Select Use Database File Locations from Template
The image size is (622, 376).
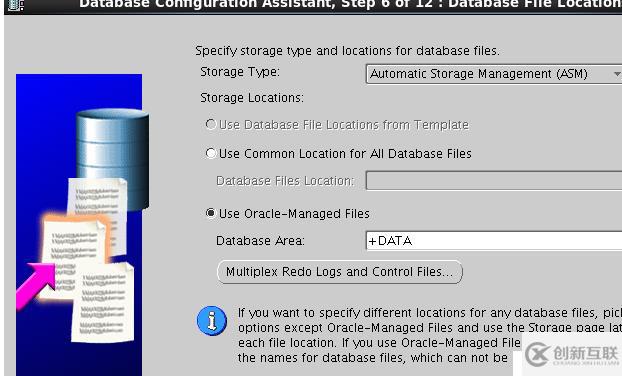click(x=211, y=125)
